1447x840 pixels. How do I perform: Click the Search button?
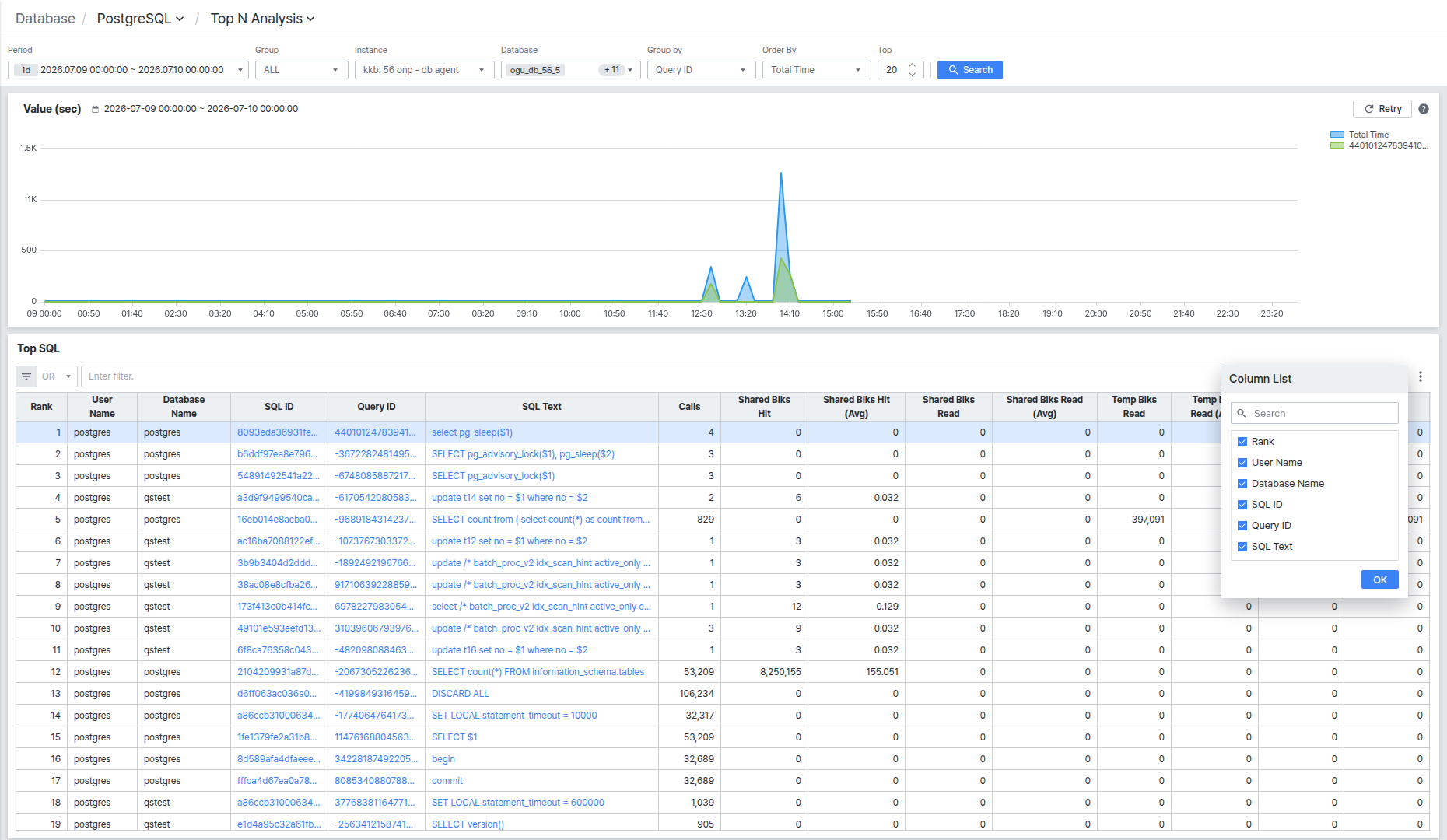click(969, 70)
